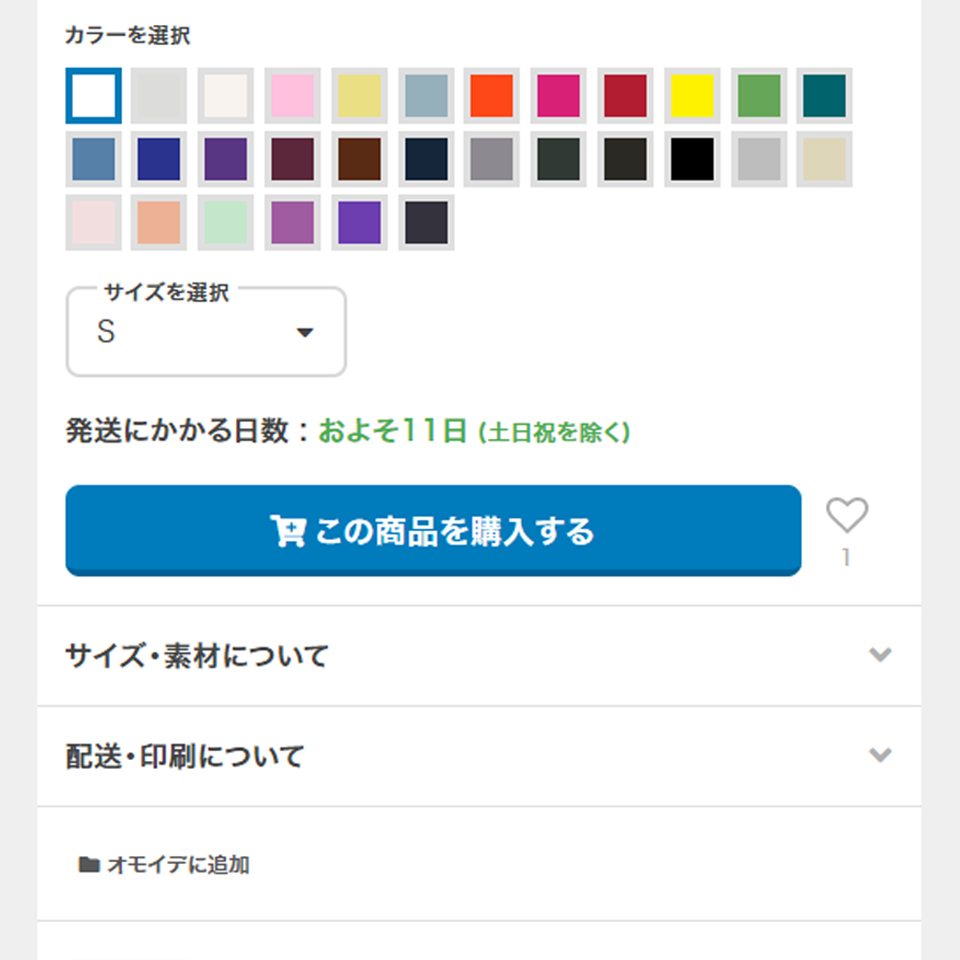Select the black color swatch
Image resolution: width=960 pixels, height=960 pixels.
691,159
